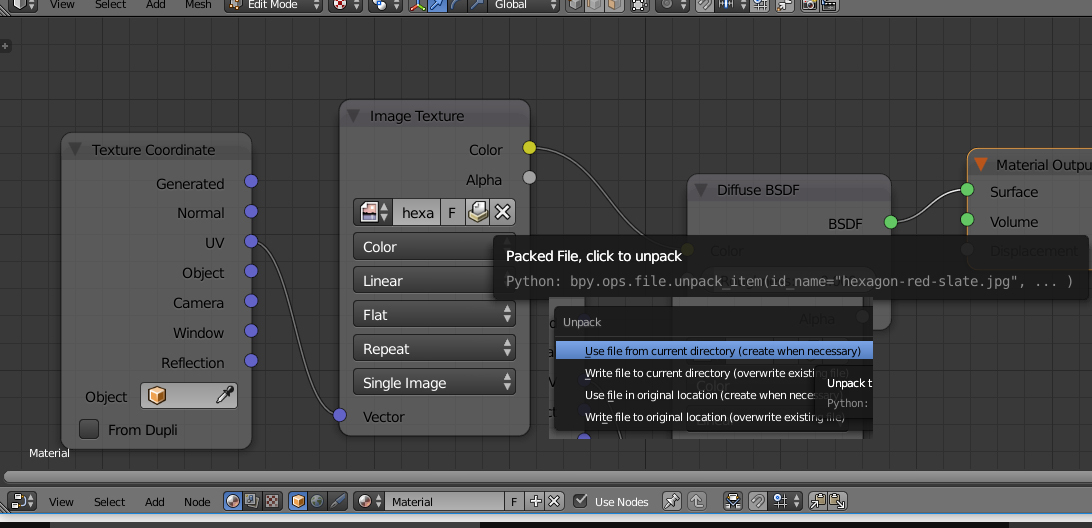Go to parent node tree icon

[696, 501]
